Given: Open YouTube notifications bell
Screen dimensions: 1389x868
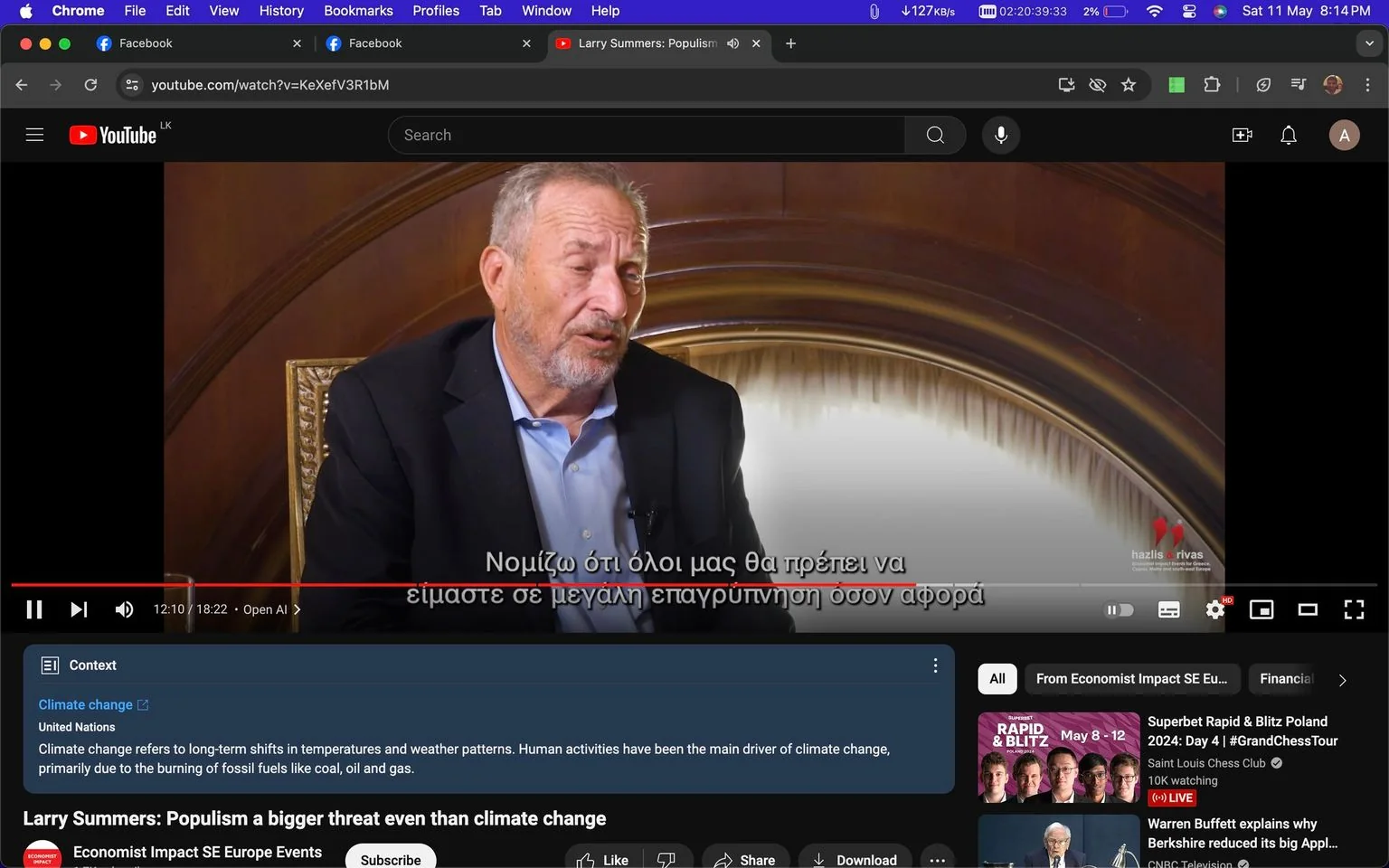Looking at the screenshot, I should tap(1289, 135).
